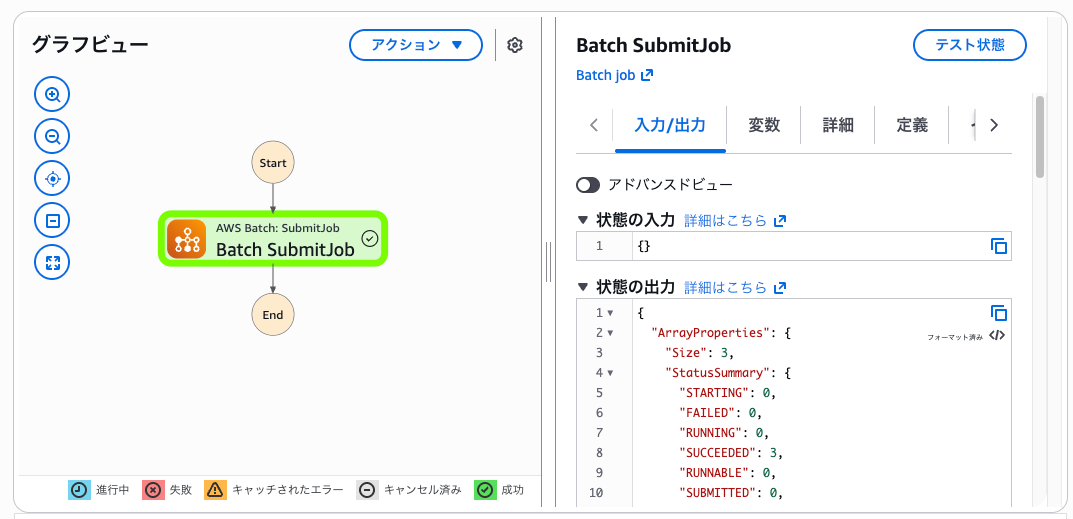
Task: Zoom out of the graph view
Action: point(52,137)
